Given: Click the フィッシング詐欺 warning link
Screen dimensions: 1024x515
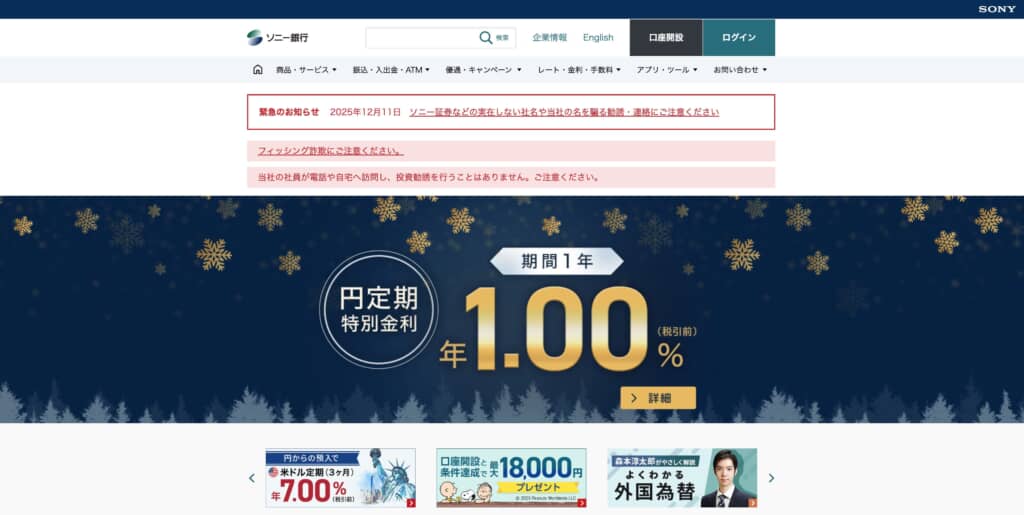Looking at the screenshot, I should (330, 151).
